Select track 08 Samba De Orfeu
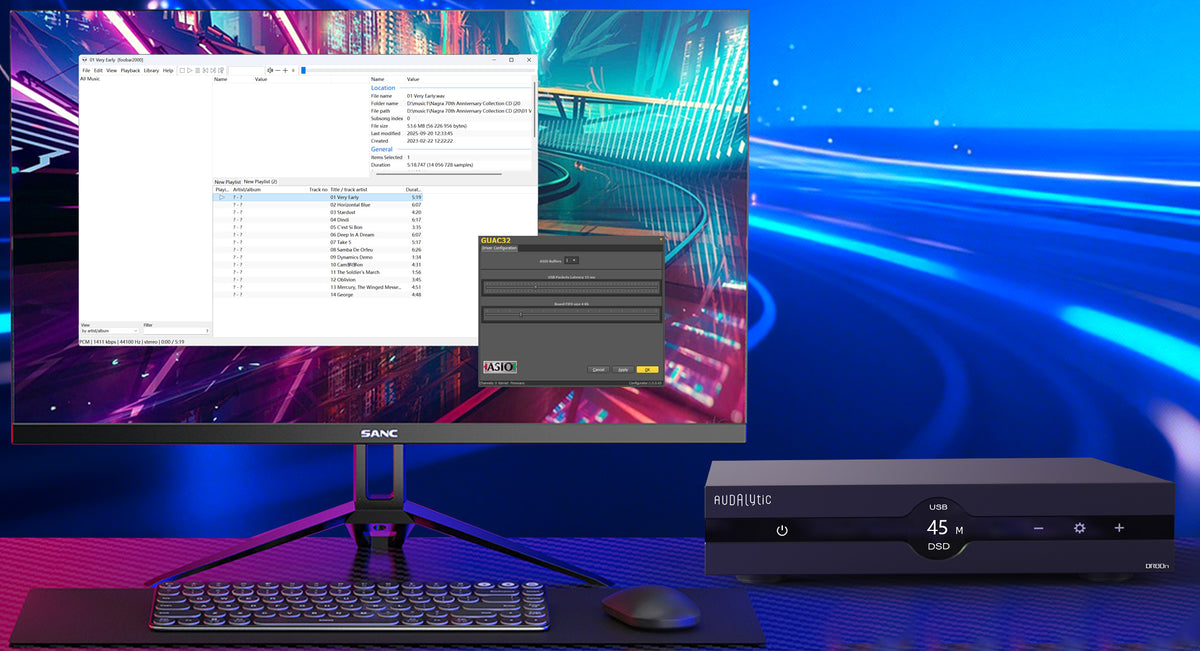 (x=318, y=250)
